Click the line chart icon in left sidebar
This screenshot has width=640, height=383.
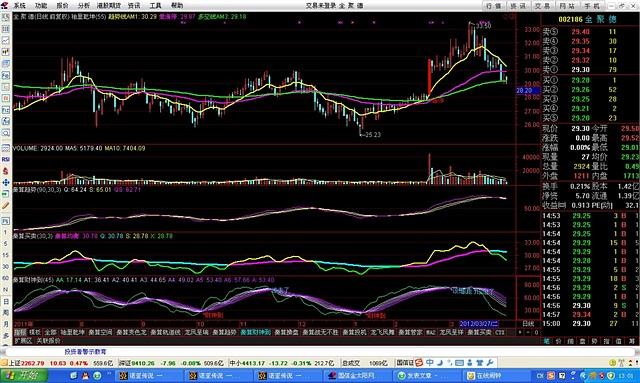(x=6, y=40)
